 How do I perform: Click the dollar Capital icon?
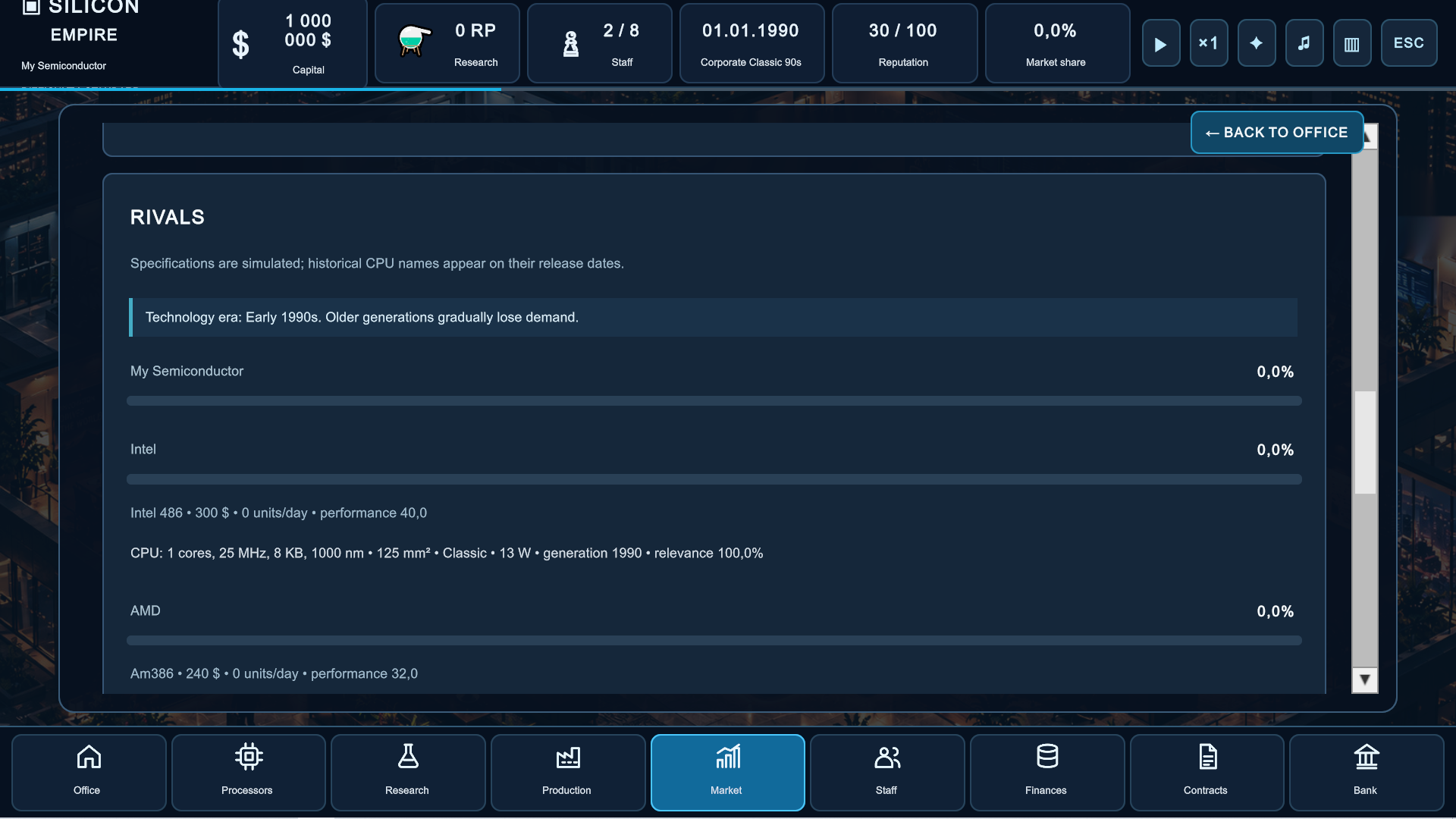point(240,44)
